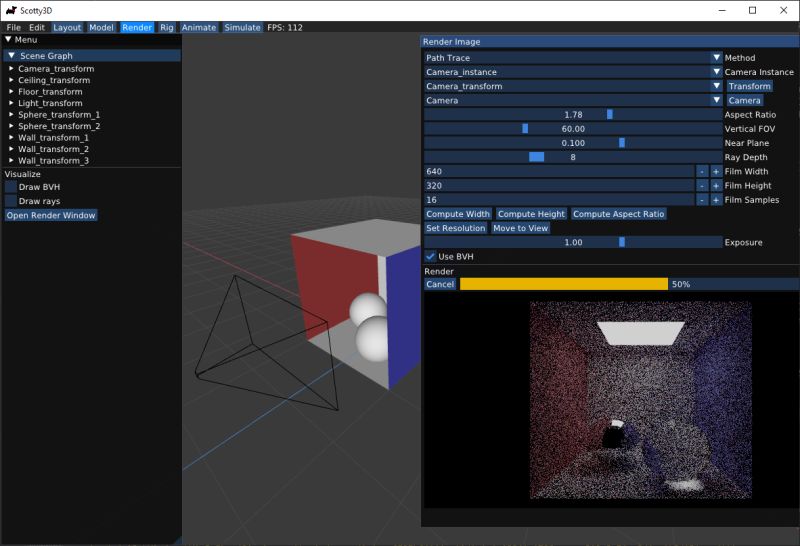
Task: Expand the Light_transform tree node
Action: 11,103
